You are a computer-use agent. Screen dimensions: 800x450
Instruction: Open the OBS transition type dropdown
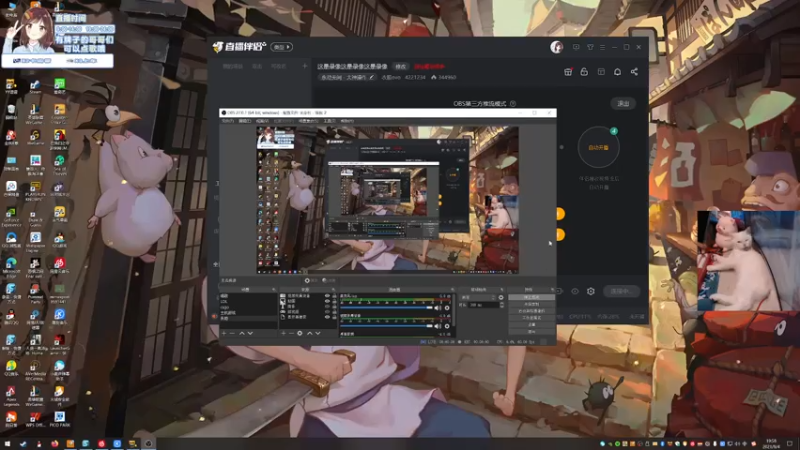479,297
